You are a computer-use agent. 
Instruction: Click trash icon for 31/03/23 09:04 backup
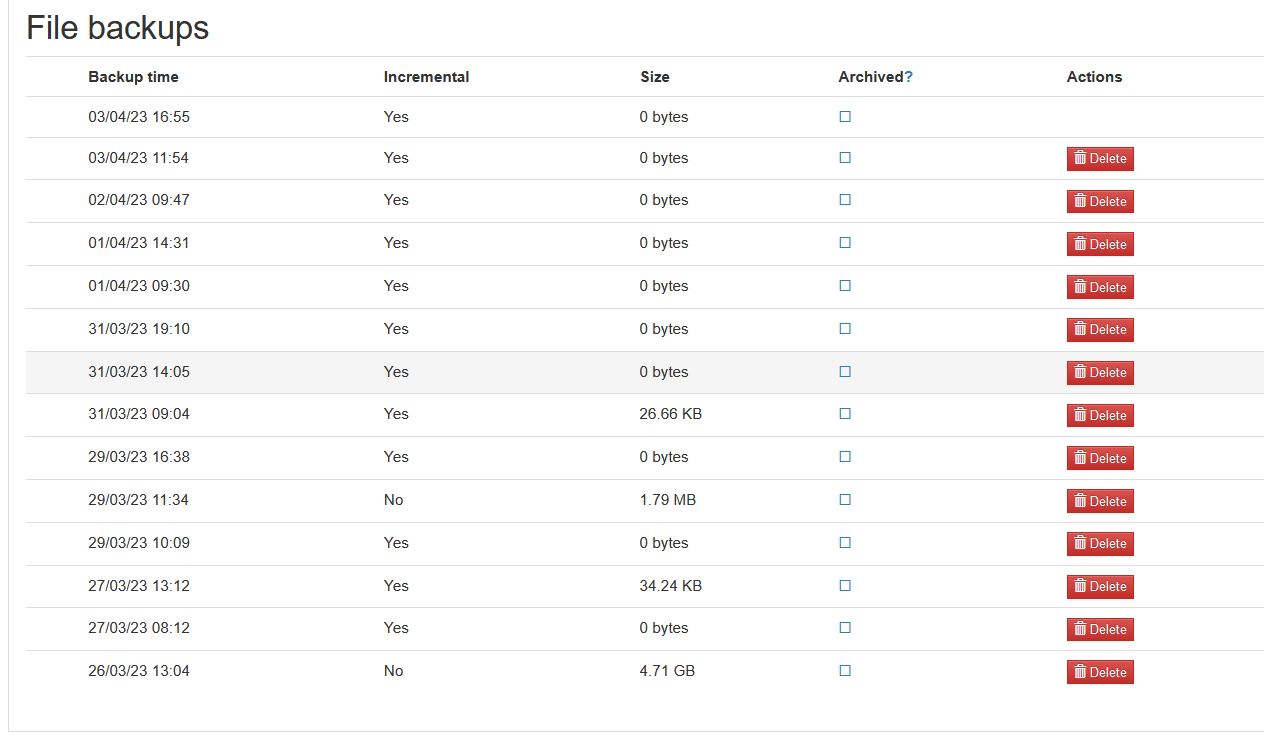click(1080, 414)
